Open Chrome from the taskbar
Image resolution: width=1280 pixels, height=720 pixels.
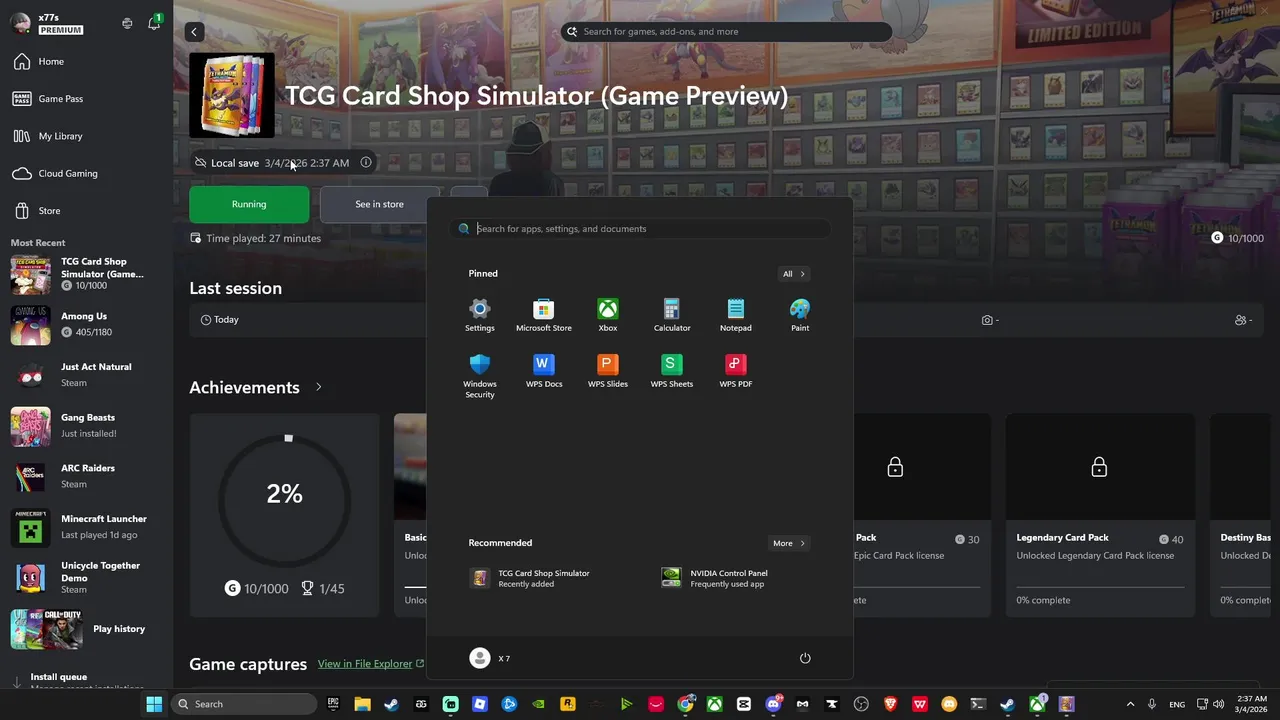(685, 704)
